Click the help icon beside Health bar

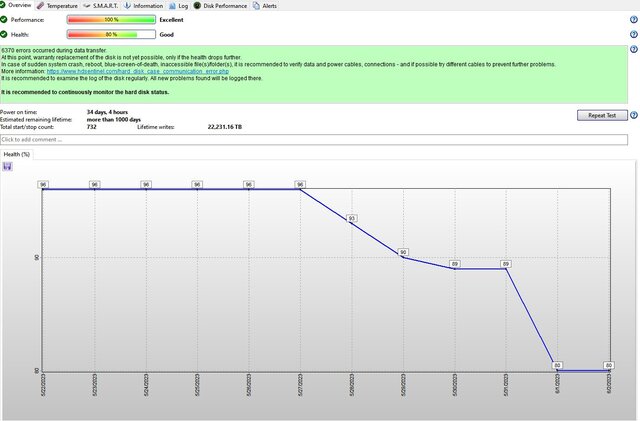[x=634, y=34]
